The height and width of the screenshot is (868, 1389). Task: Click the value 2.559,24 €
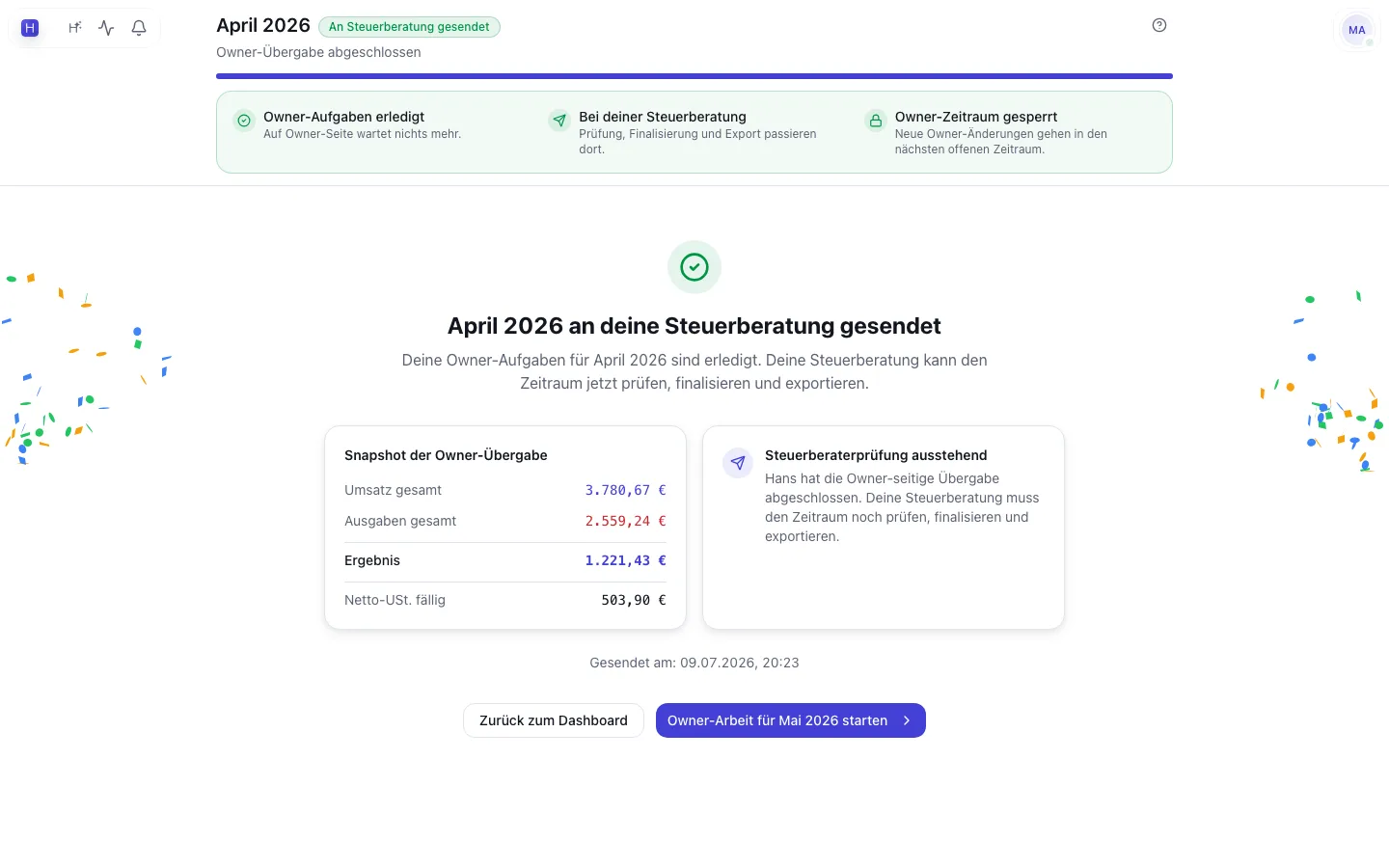pos(626,521)
